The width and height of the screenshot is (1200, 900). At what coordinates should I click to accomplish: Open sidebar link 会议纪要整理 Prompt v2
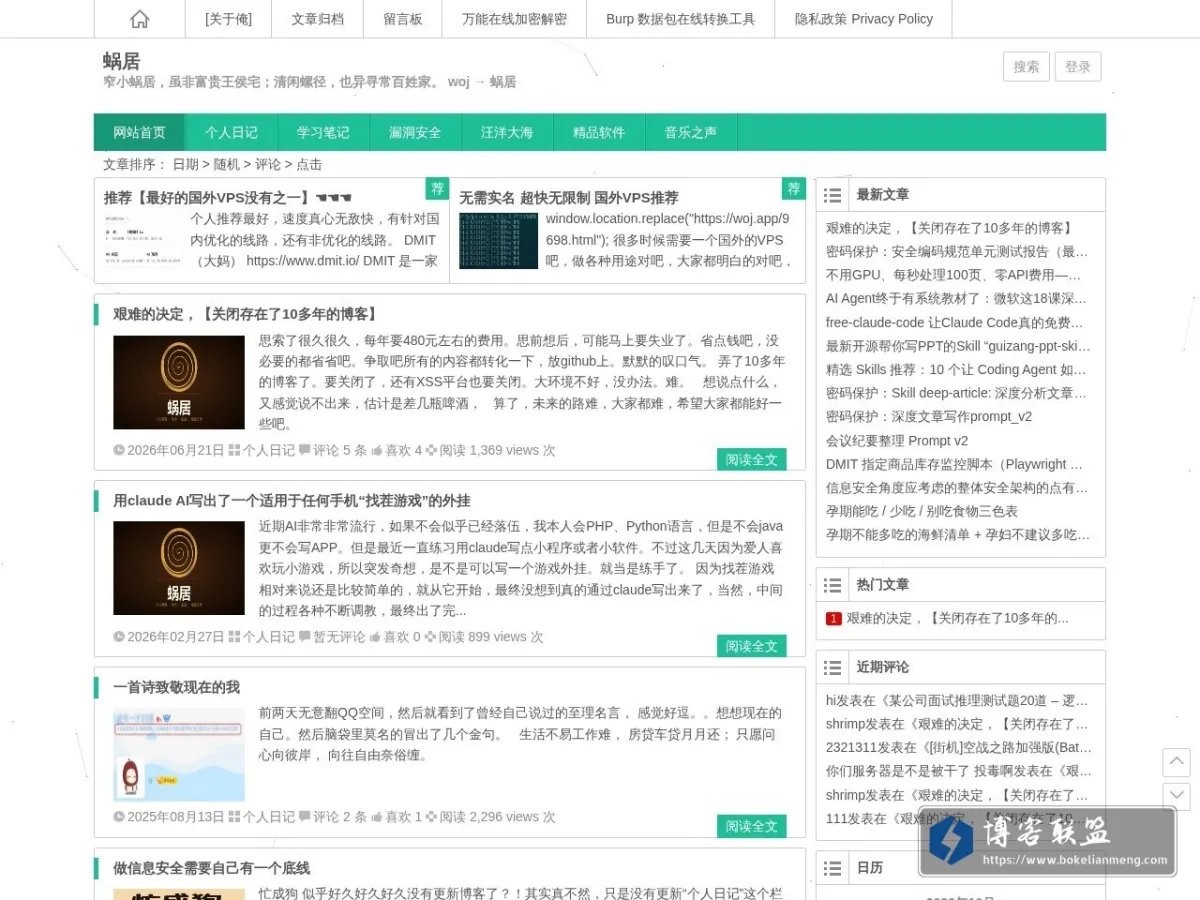[897, 440]
